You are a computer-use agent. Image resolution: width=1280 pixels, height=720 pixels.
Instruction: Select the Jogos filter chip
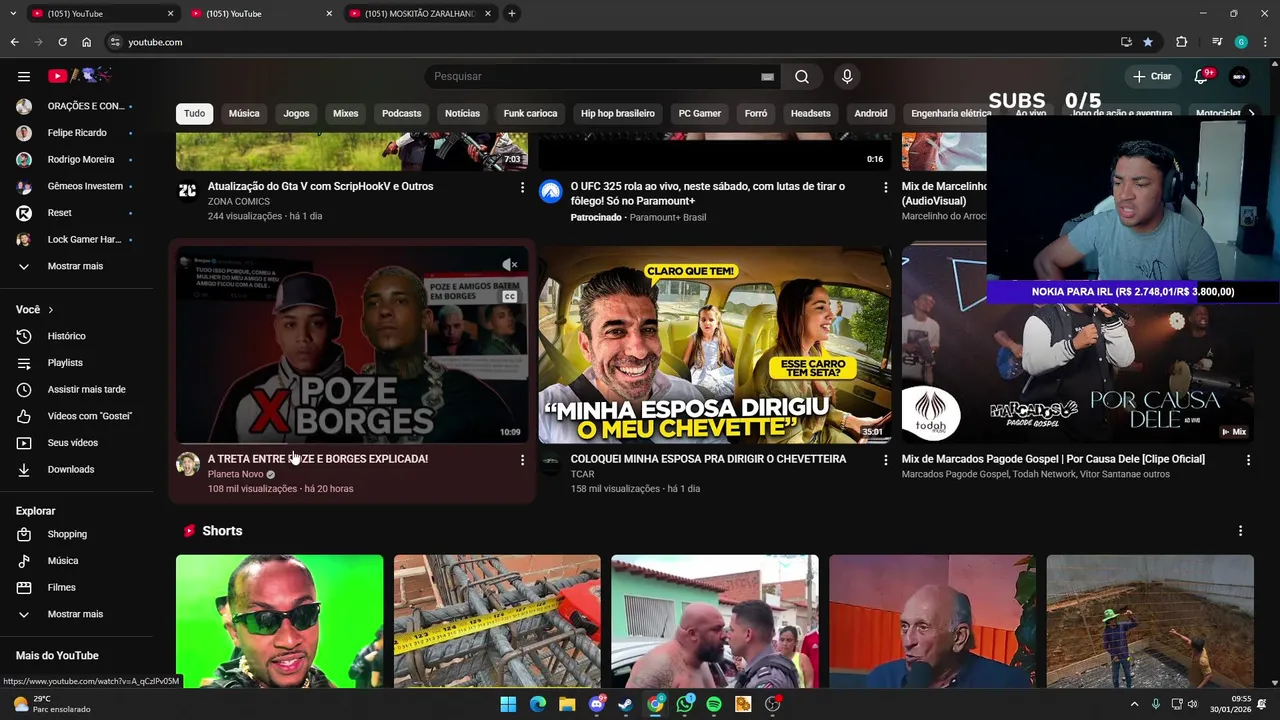click(296, 113)
